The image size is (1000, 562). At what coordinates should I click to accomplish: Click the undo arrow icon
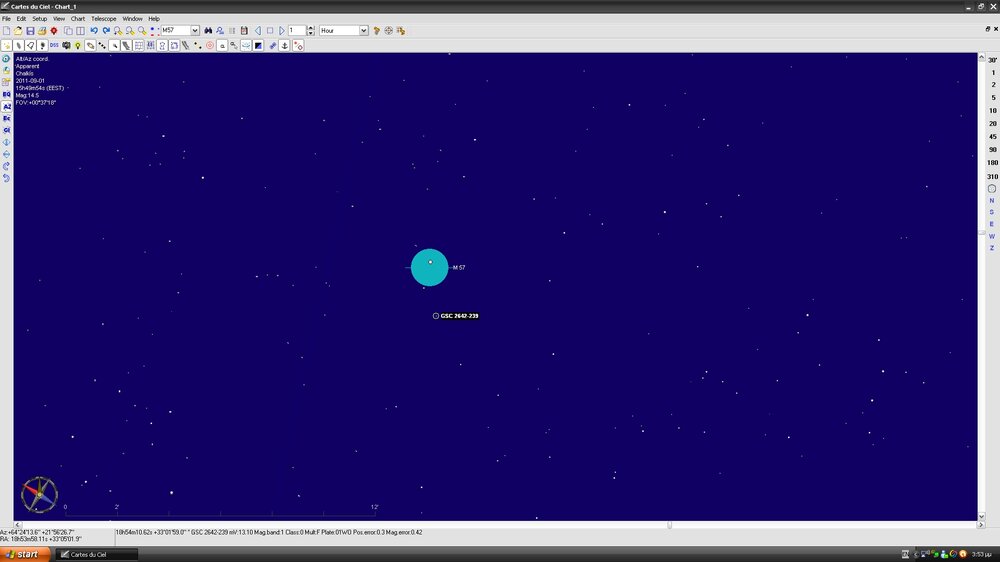(x=93, y=31)
